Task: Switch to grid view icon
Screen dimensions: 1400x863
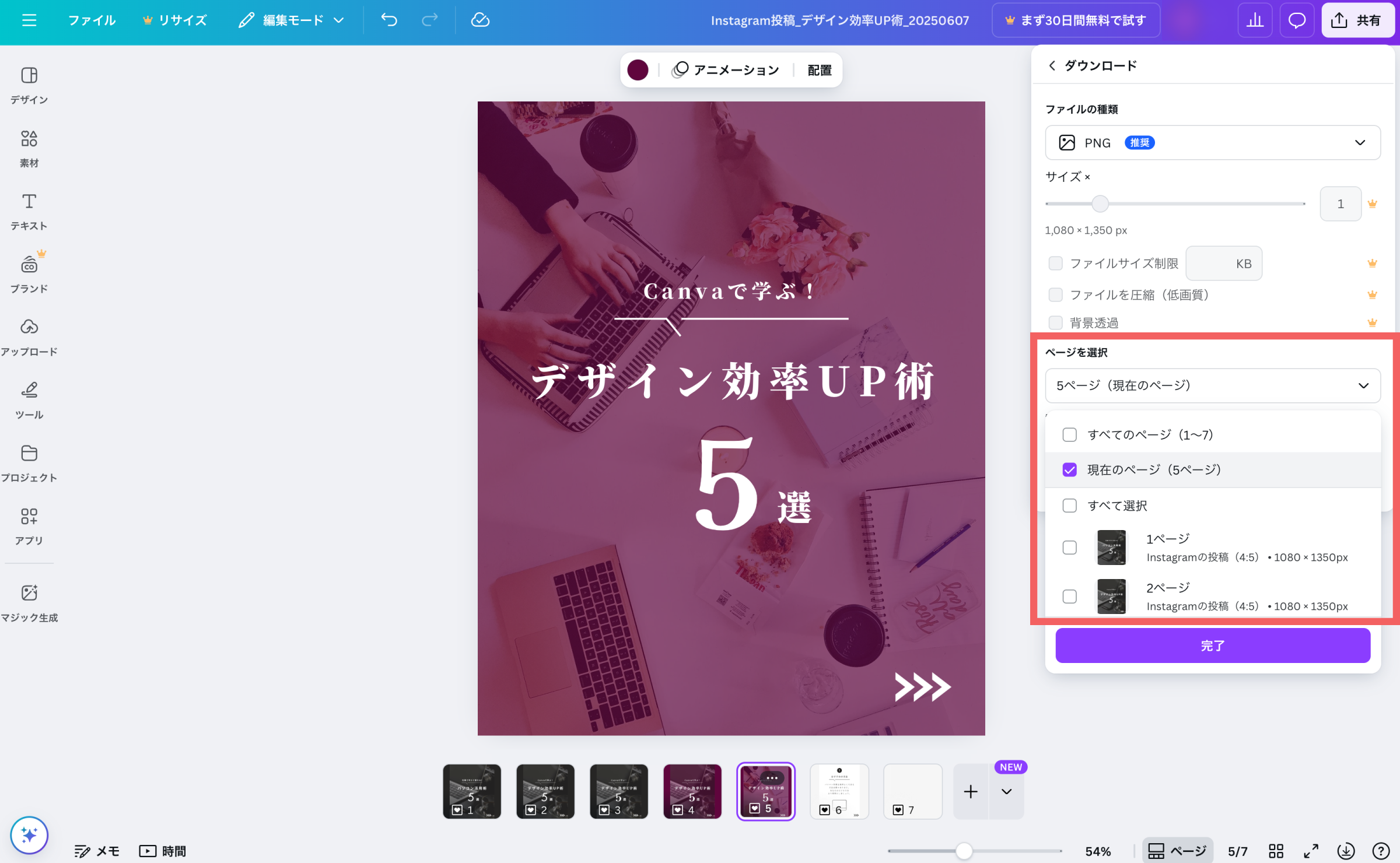Action: coord(1276,851)
